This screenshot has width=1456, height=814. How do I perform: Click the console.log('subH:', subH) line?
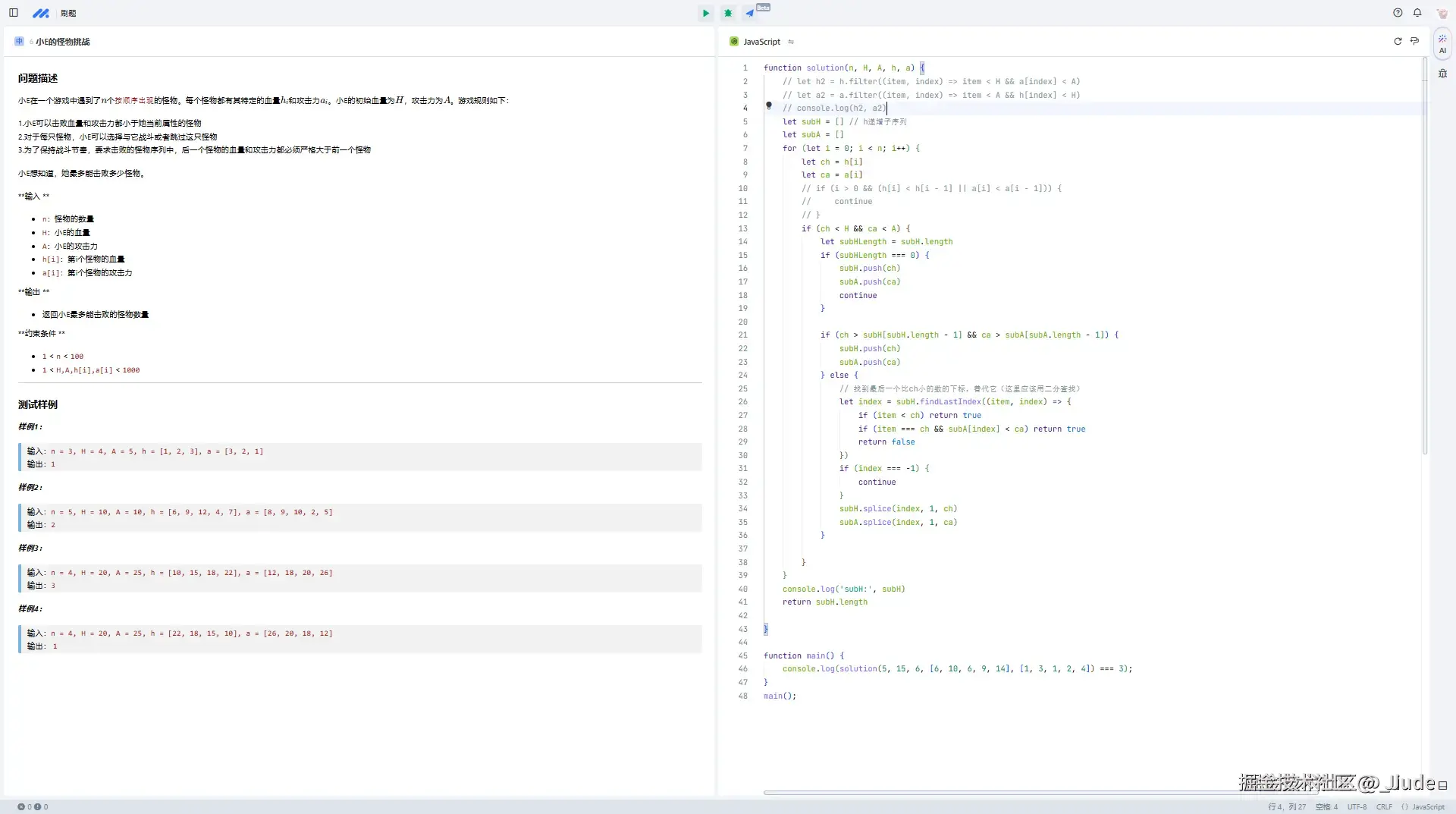click(x=844, y=589)
